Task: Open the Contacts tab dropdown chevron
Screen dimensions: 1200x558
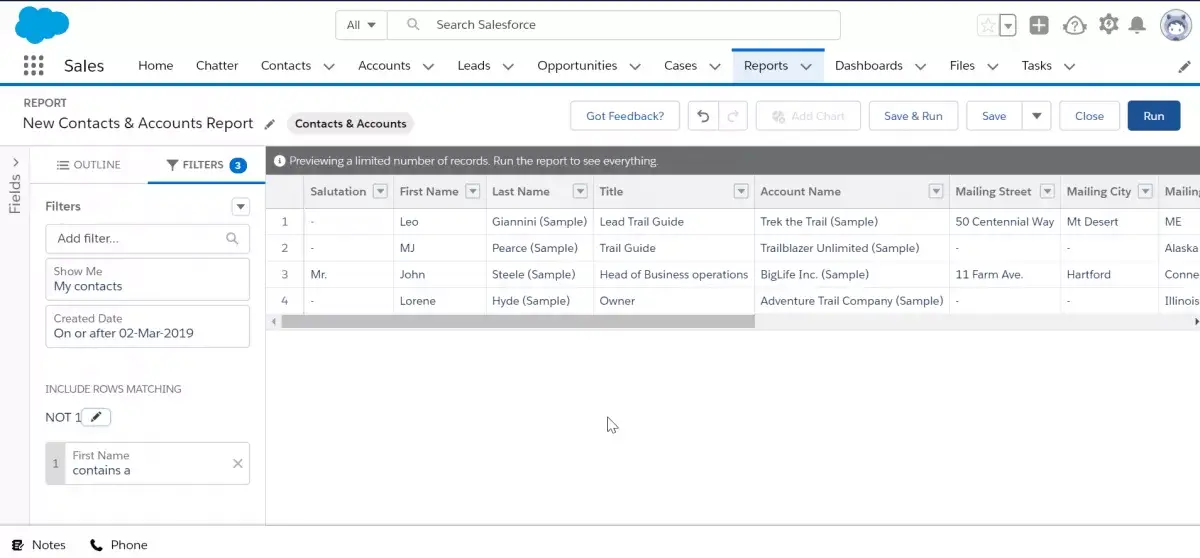Action: click(x=329, y=67)
